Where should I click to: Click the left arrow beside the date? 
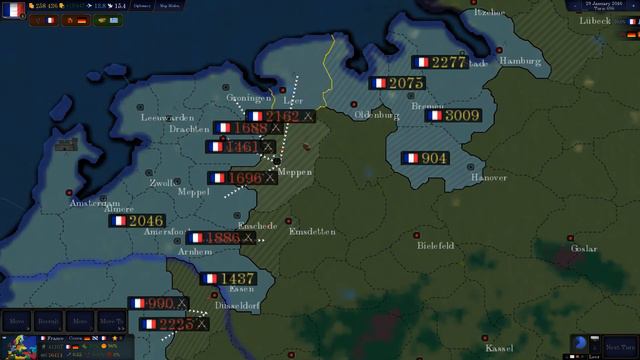pos(575,6)
